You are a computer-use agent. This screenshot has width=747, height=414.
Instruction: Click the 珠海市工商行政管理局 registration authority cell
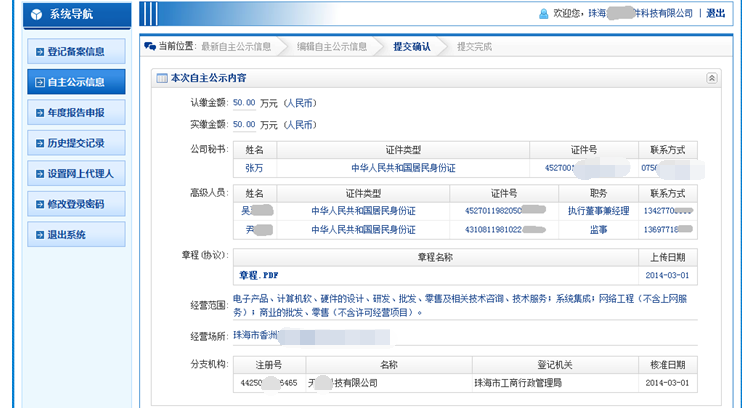[x=517, y=383]
